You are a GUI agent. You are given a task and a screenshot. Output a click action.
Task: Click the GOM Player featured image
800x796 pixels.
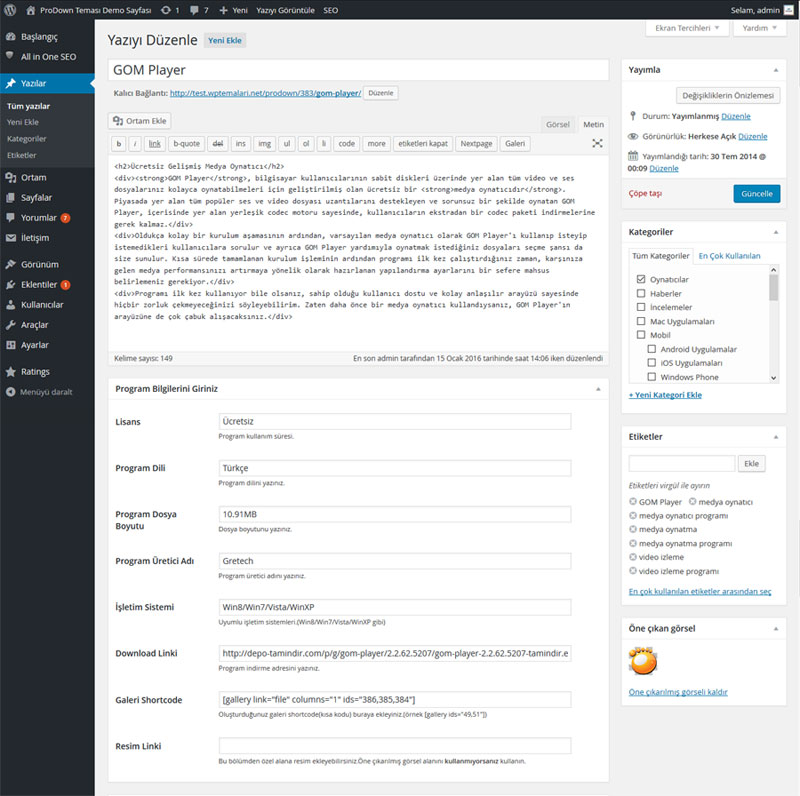643,661
